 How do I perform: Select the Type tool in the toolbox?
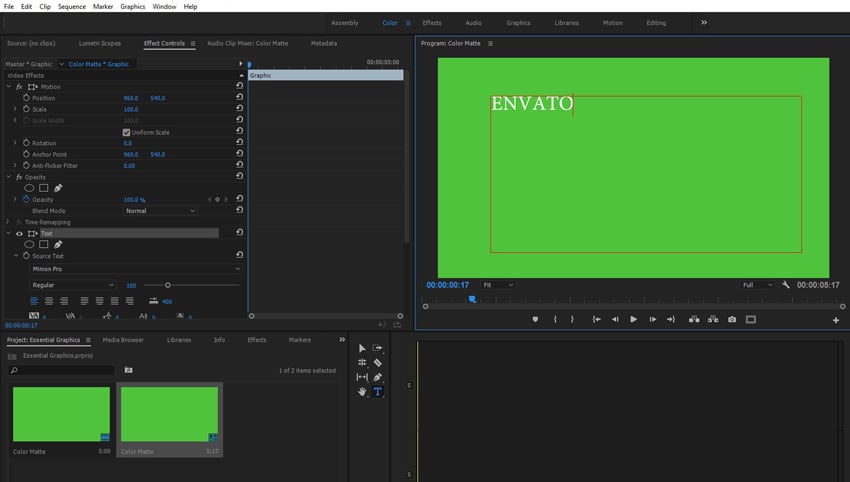point(378,392)
